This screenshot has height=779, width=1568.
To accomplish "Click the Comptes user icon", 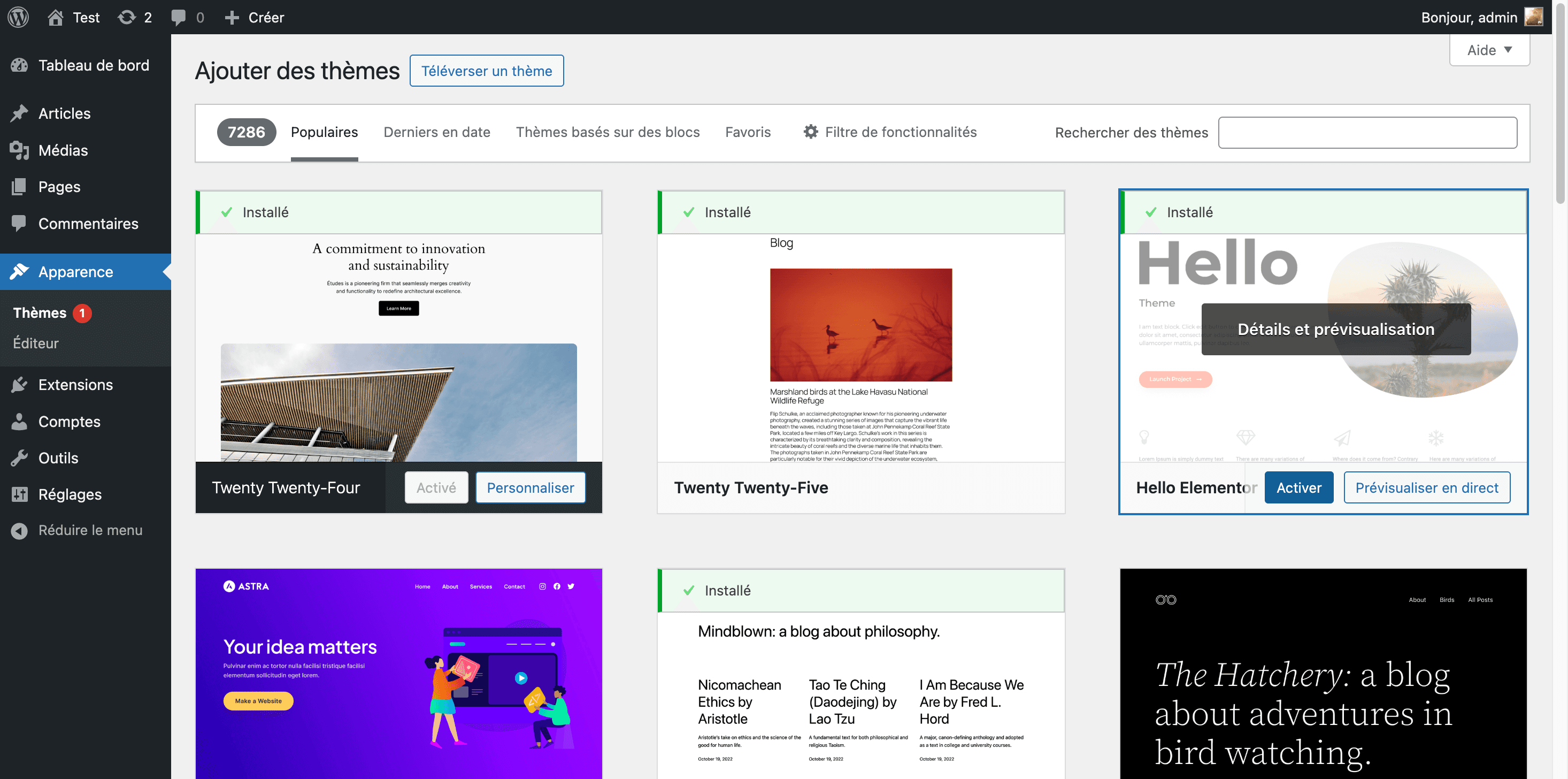I will coord(19,422).
